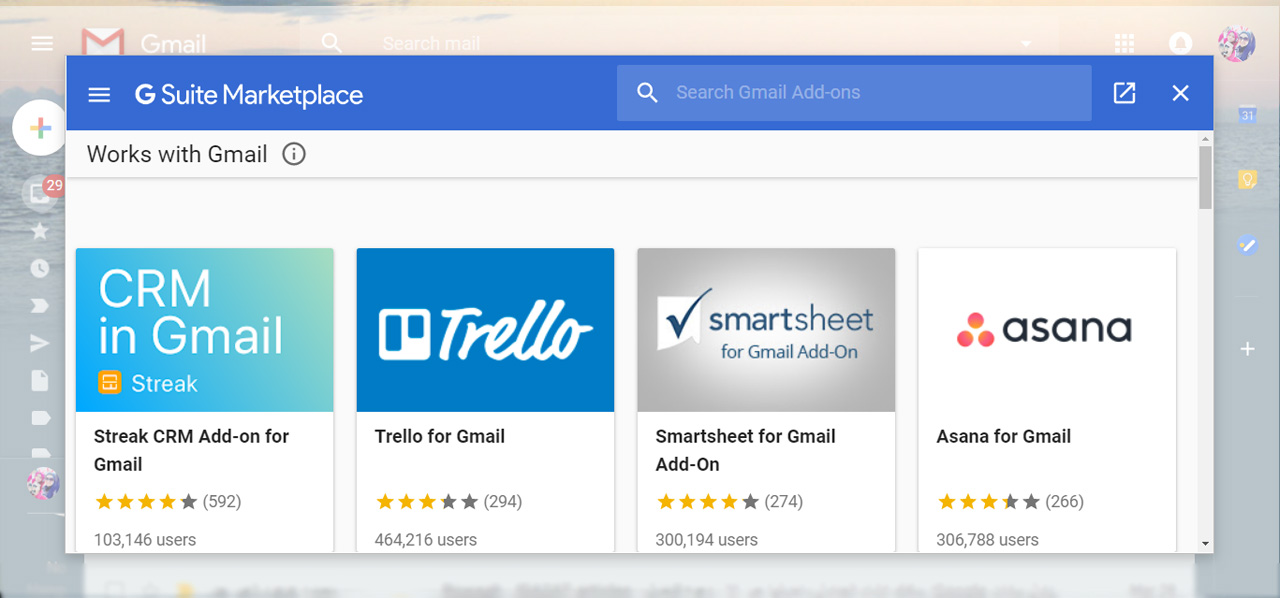Click the info icon beside Works with Gmail

click(294, 154)
